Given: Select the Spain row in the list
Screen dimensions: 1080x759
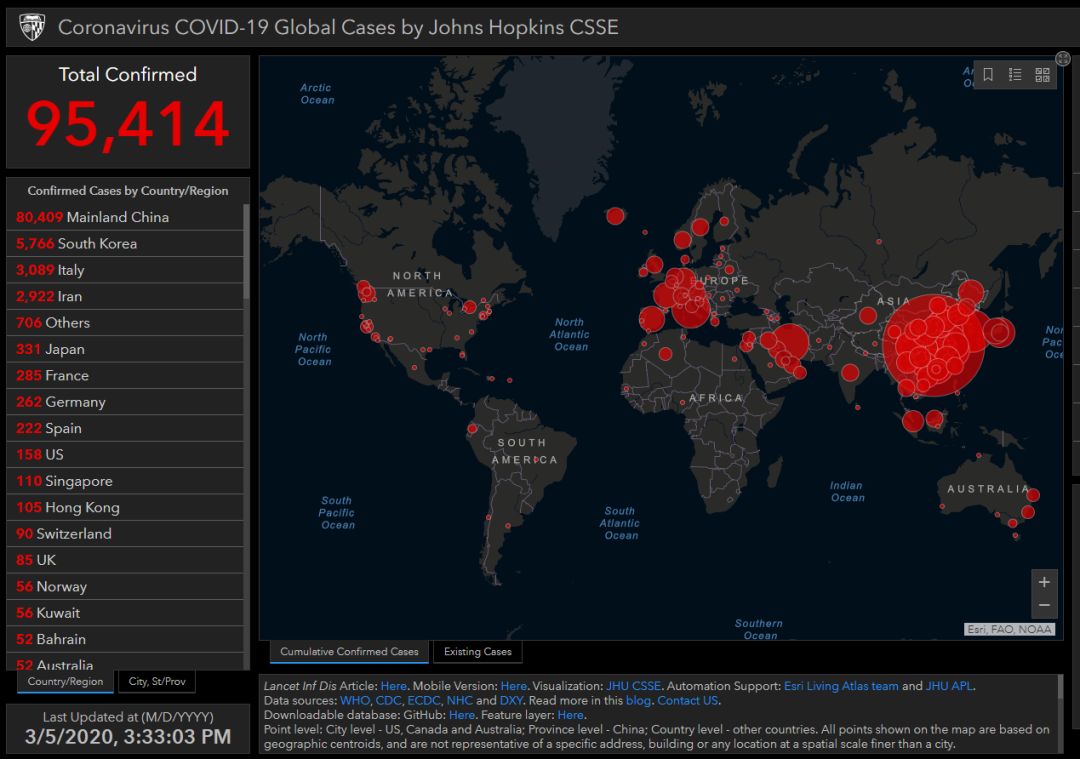Looking at the screenshot, I should click(x=125, y=428).
